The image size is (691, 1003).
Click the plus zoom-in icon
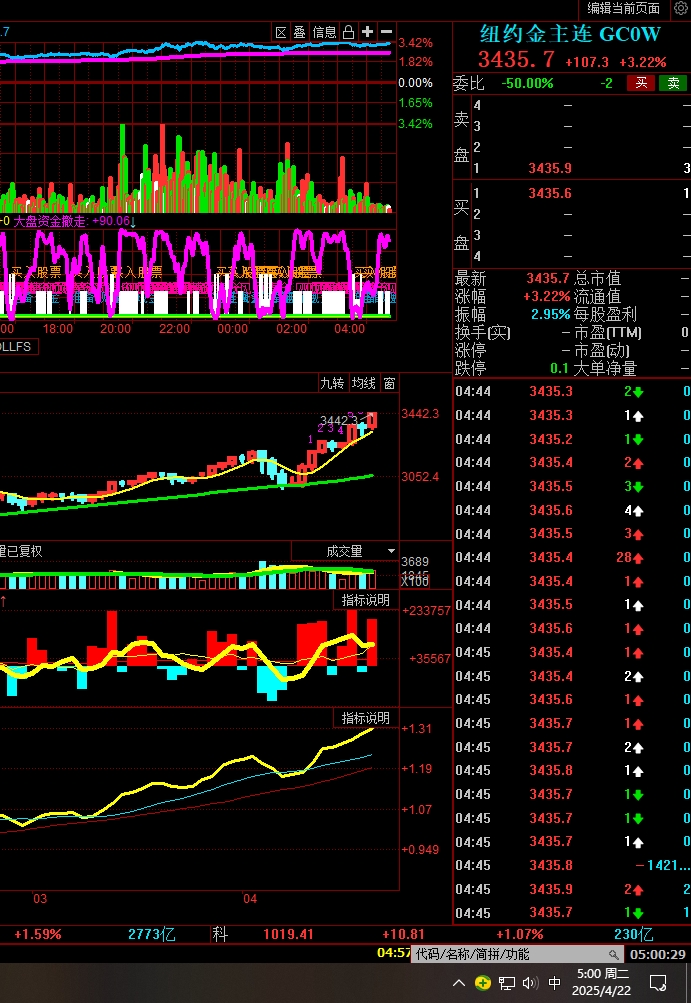[x=368, y=31]
